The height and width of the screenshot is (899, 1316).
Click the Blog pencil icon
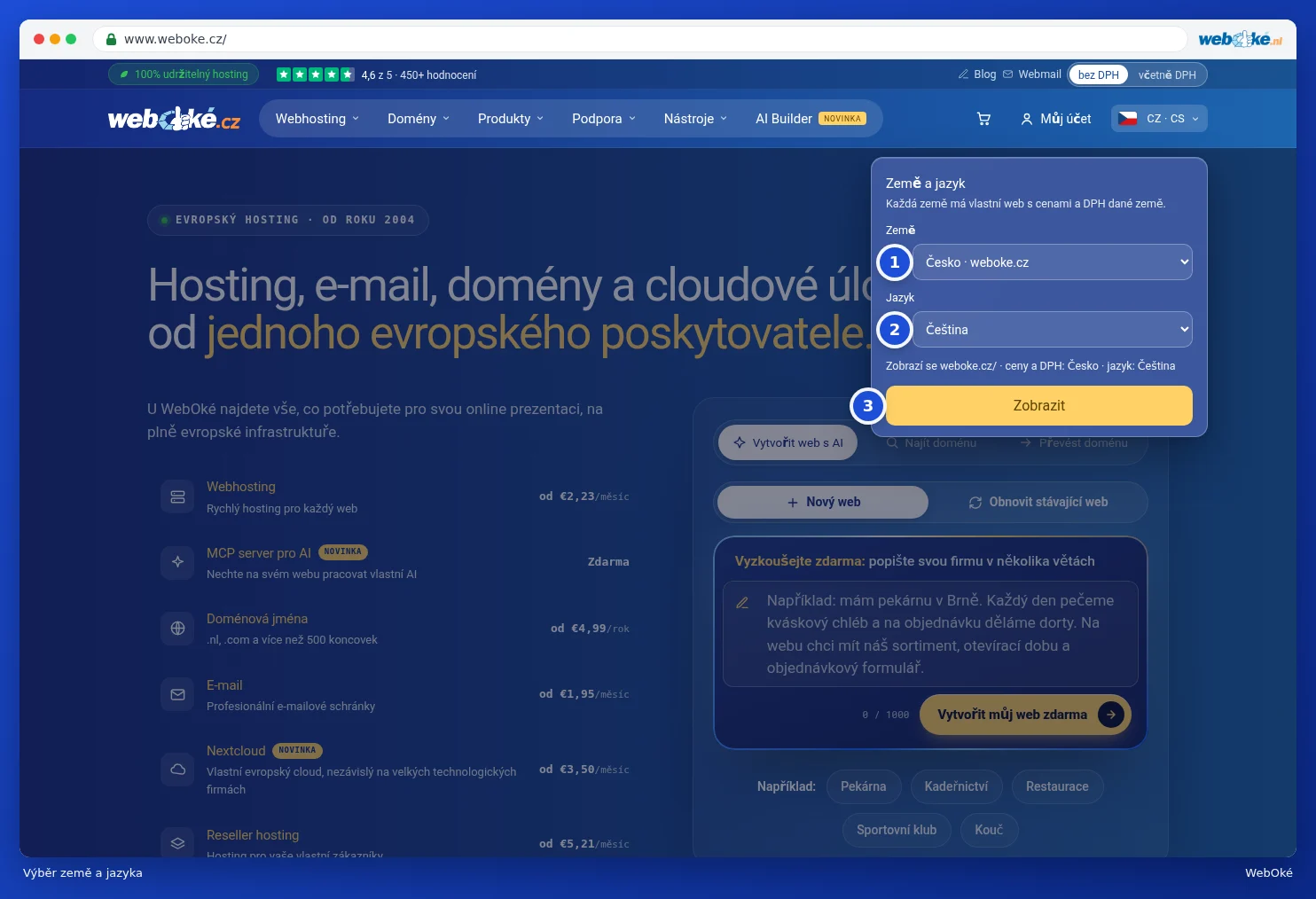963,74
